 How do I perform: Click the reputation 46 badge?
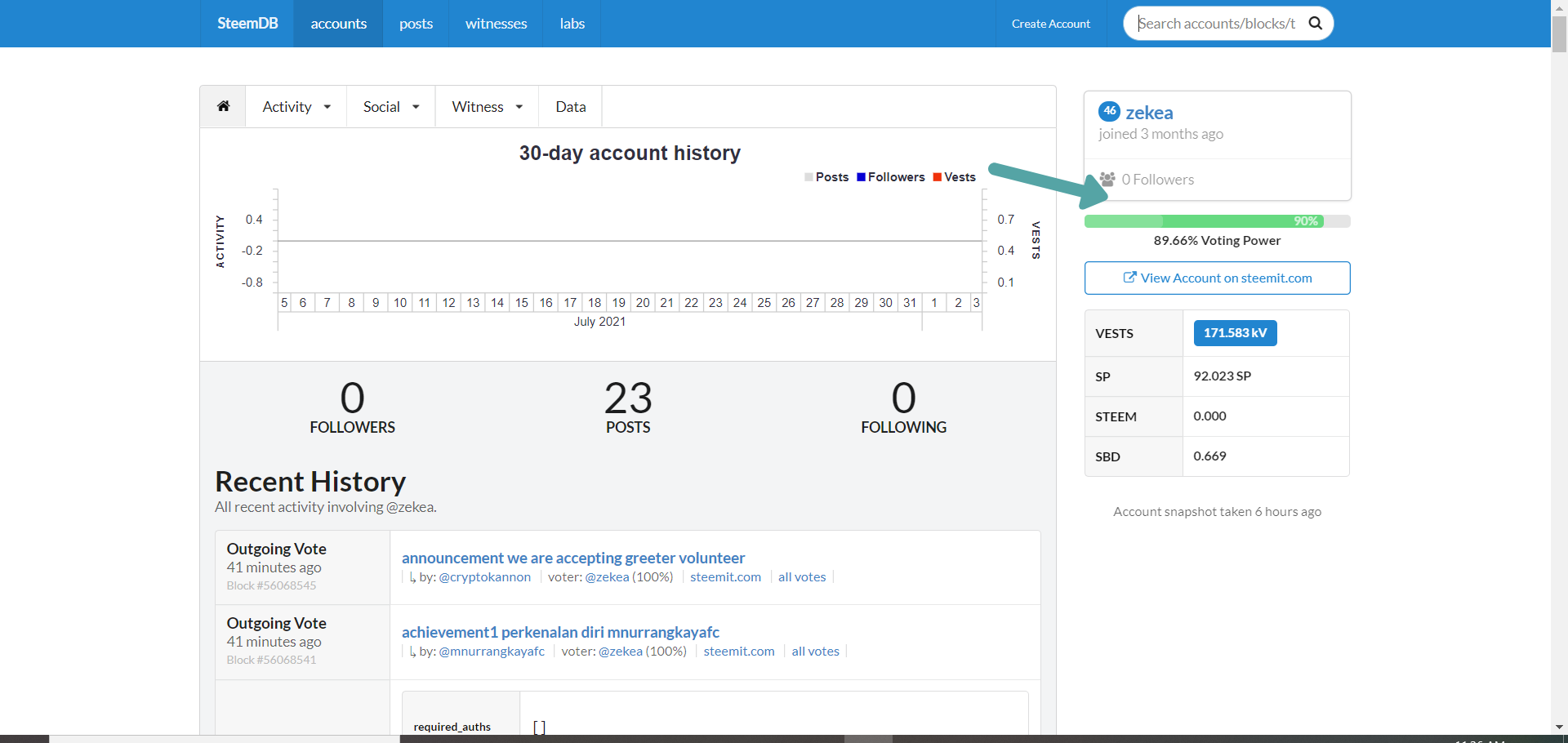tap(1109, 111)
